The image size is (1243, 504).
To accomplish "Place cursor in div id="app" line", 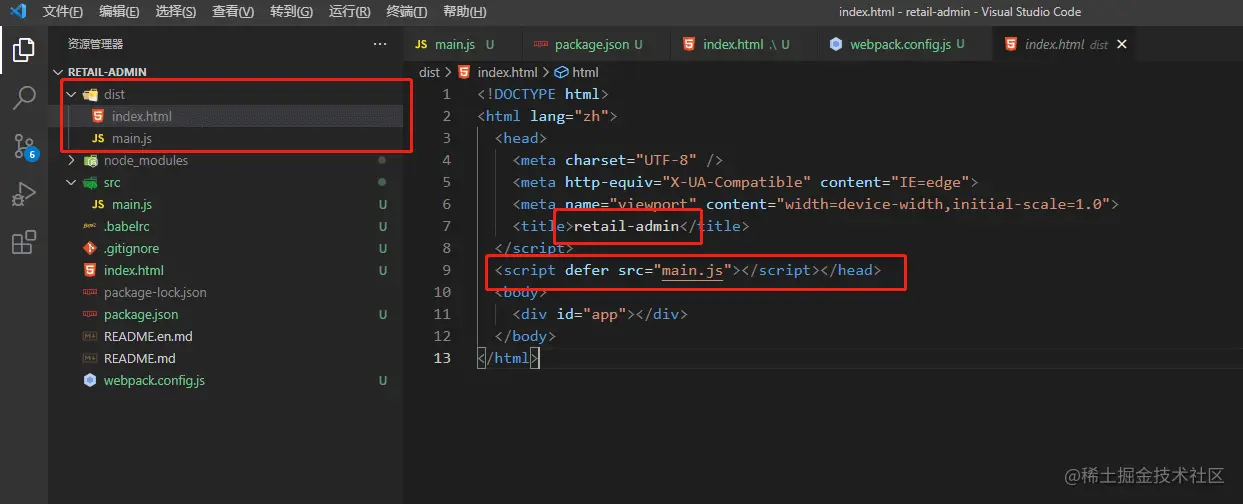I will [x=600, y=314].
